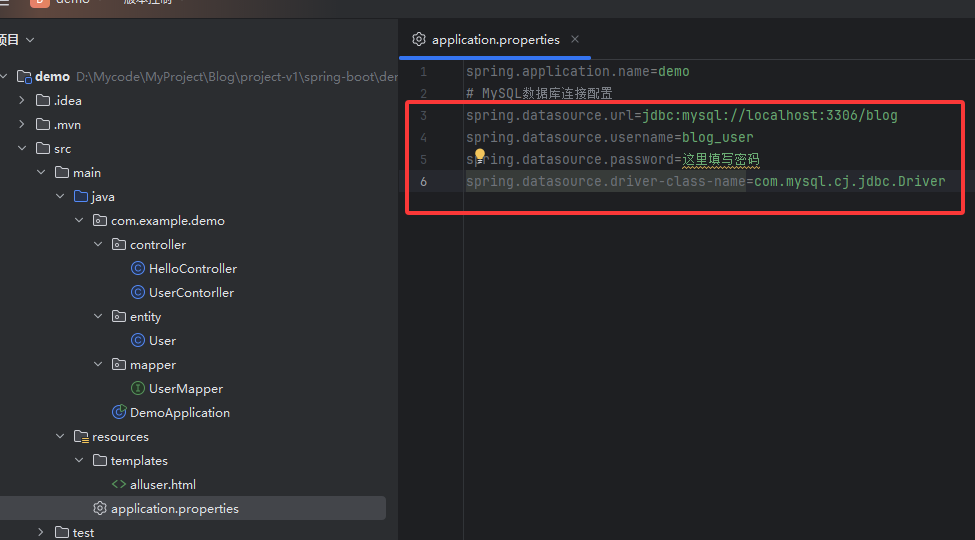
Task: Select UserContorller in the project tree
Action: click(191, 292)
